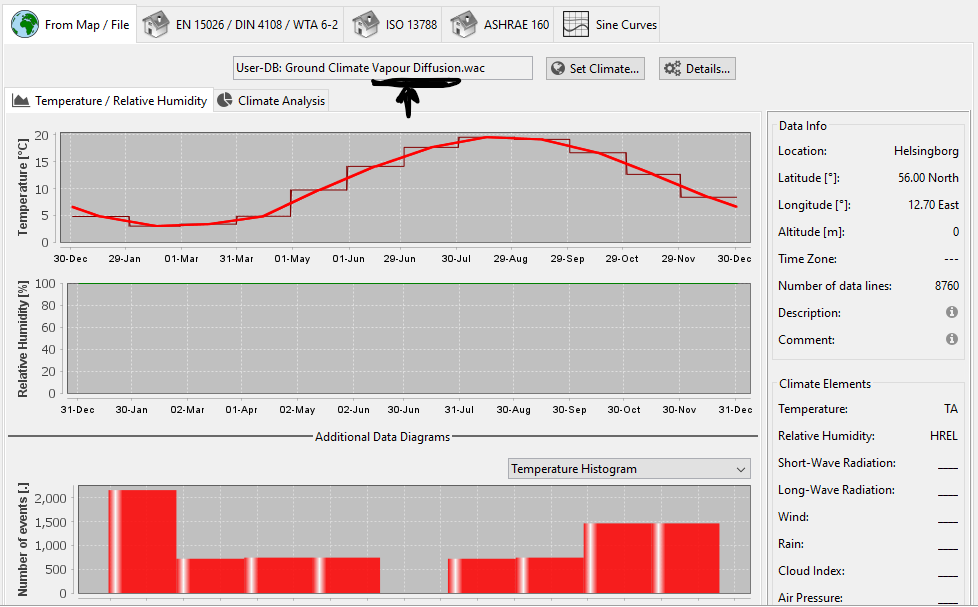This screenshot has height=607, width=978.
Task: Open the Temperature Histogram dropdown
Action: (628, 469)
